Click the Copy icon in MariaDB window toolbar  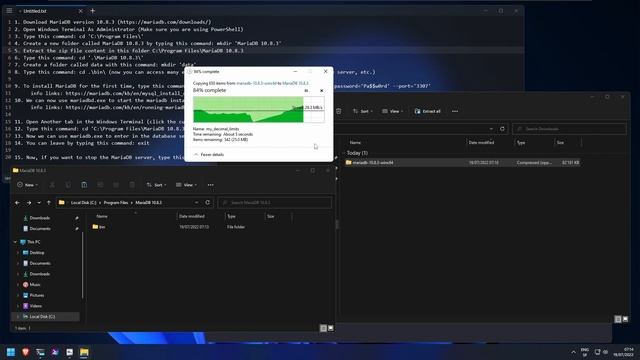[x=68, y=185]
